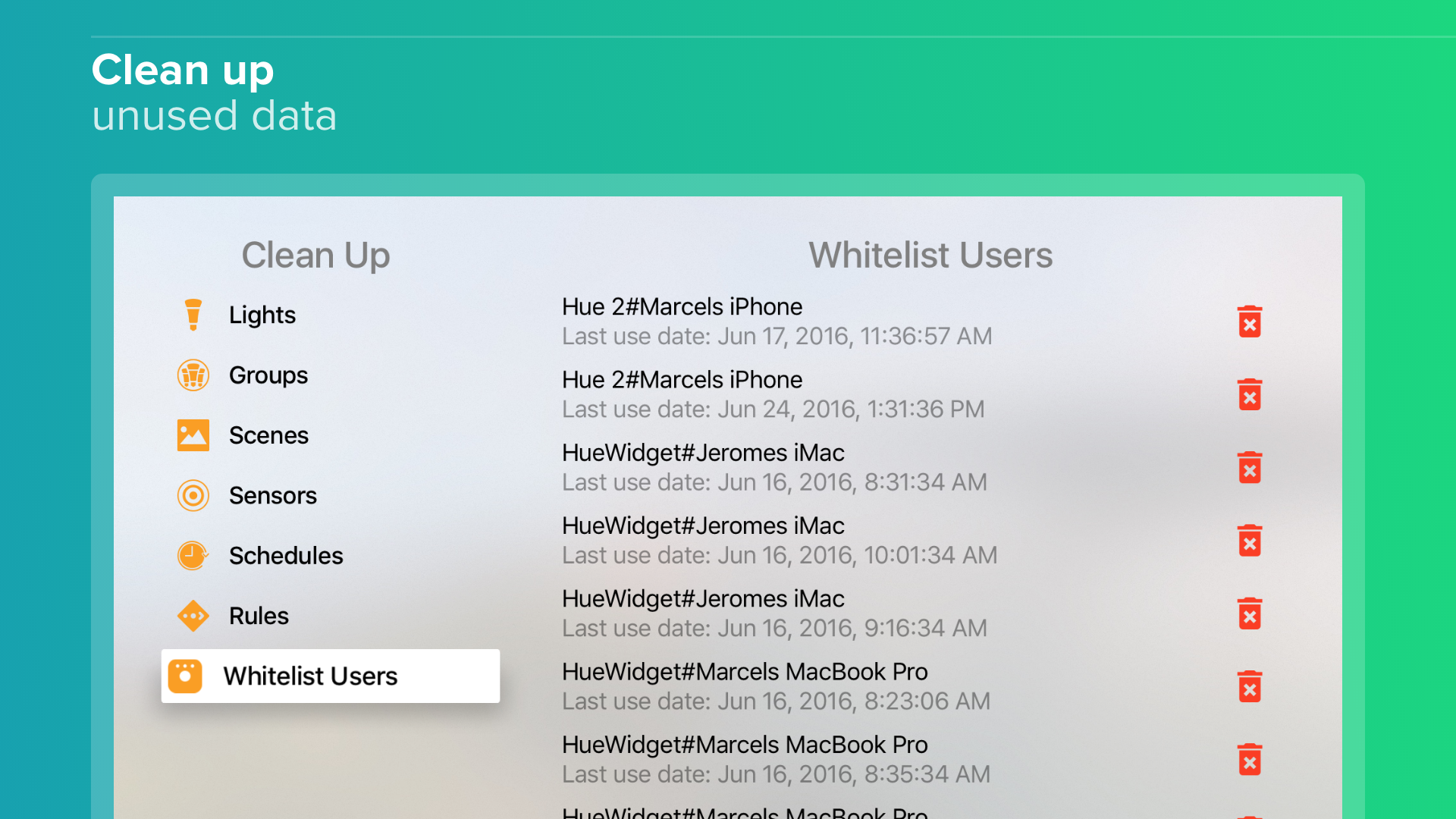The height and width of the screenshot is (819, 1456).
Task: Click the Groups lamps icon
Action: point(193,375)
